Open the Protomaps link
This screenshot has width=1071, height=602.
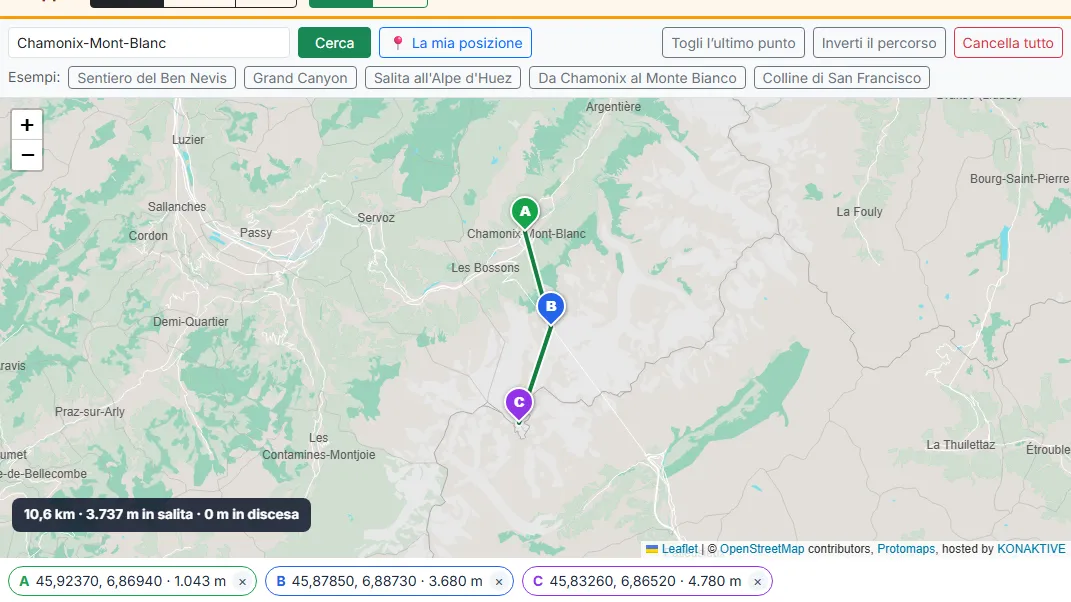point(906,549)
